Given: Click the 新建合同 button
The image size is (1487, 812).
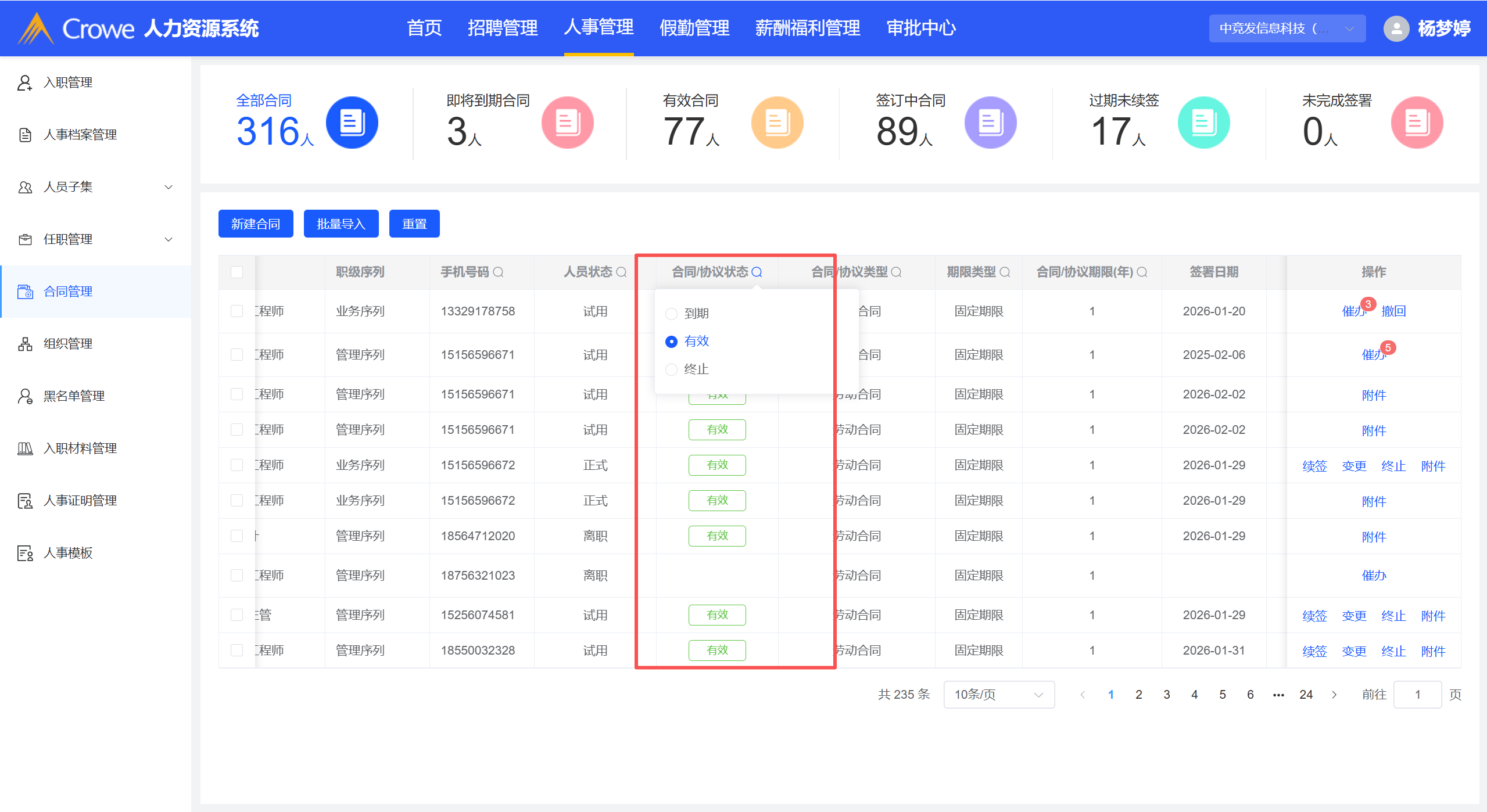Looking at the screenshot, I should (x=256, y=224).
